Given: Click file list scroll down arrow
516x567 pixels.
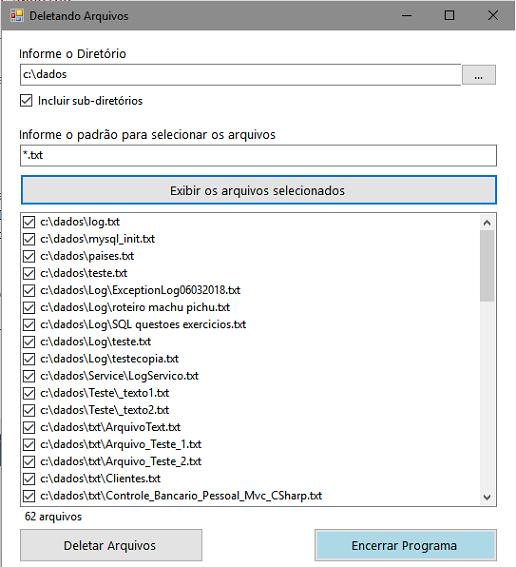Looking at the screenshot, I should (487, 497).
